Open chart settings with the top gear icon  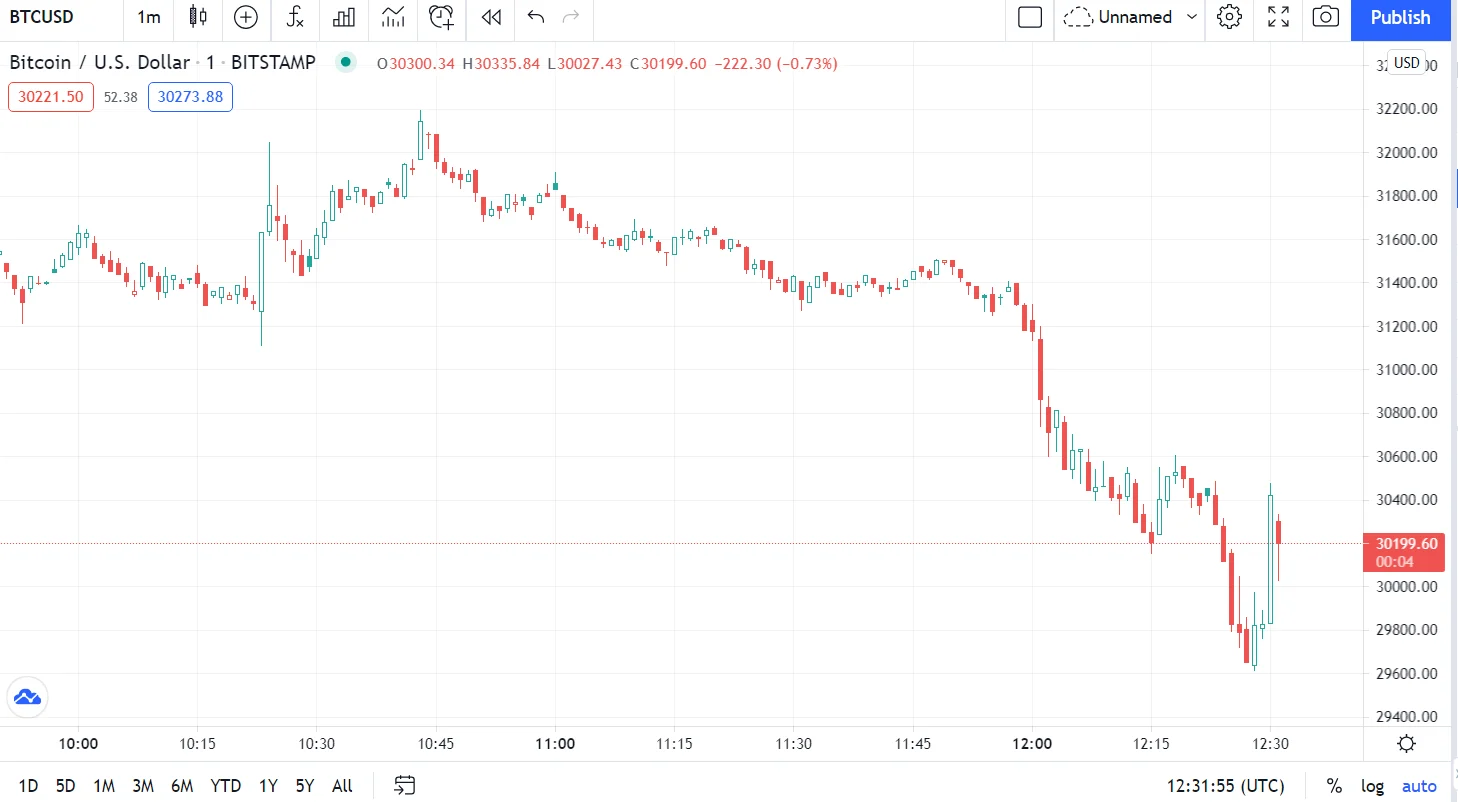1229,17
